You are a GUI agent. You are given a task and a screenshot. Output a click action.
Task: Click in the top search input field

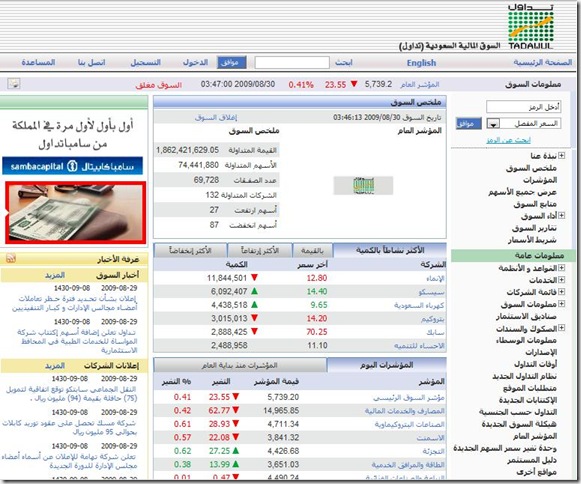click(292, 63)
